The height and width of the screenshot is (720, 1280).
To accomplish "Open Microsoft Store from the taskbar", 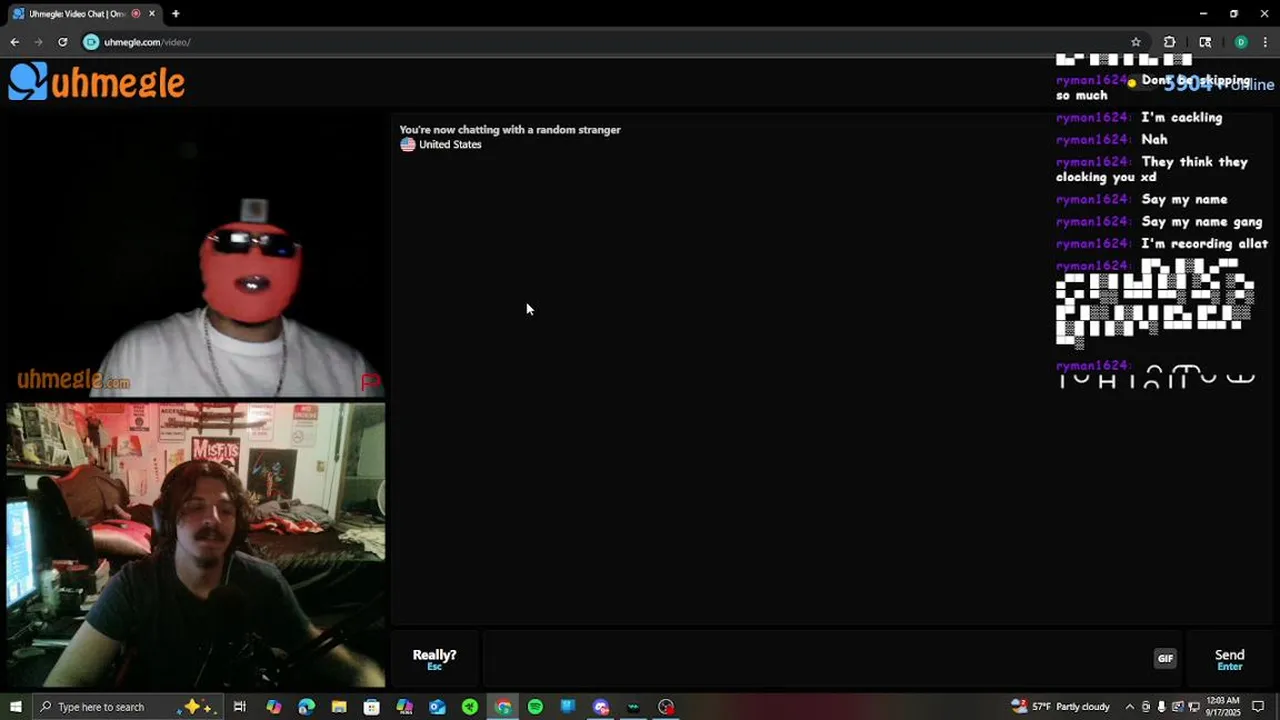I will pos(372,707).
